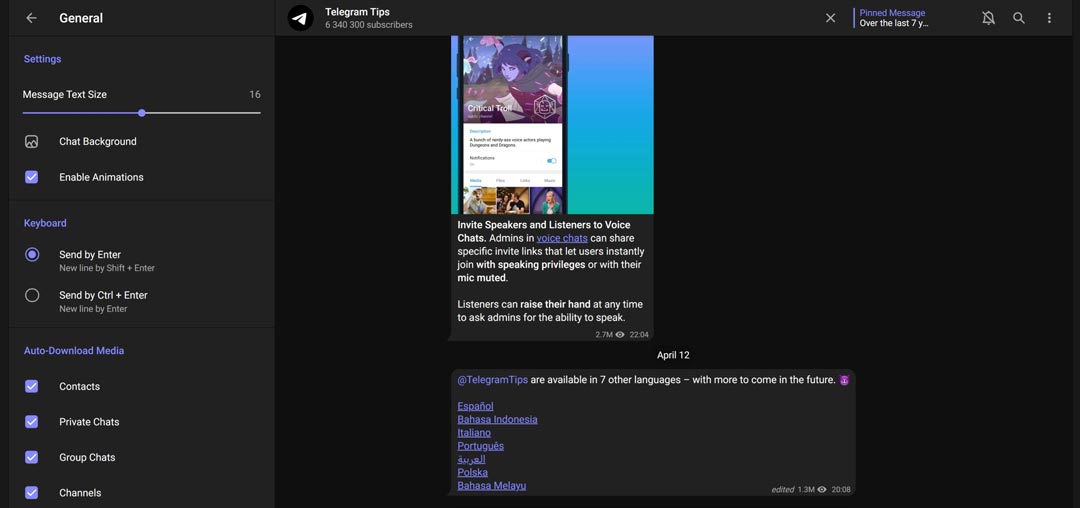Uncheck Contacts auto-download
Screen dimensions: 1080x508
coord(32,386)
